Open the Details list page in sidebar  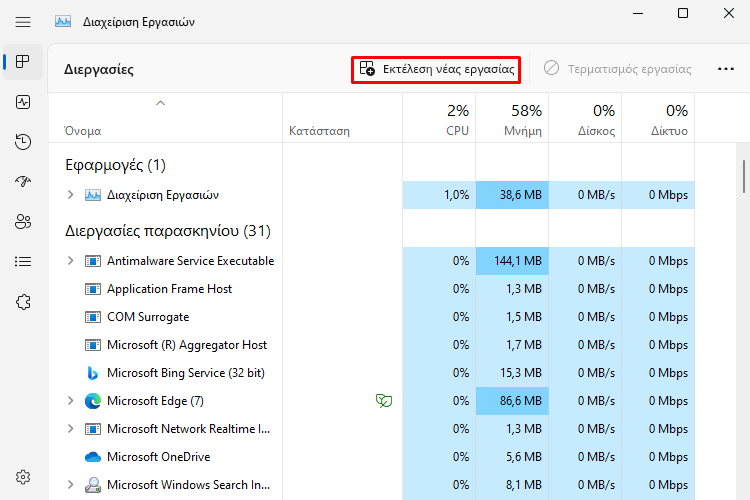(23, 261)
